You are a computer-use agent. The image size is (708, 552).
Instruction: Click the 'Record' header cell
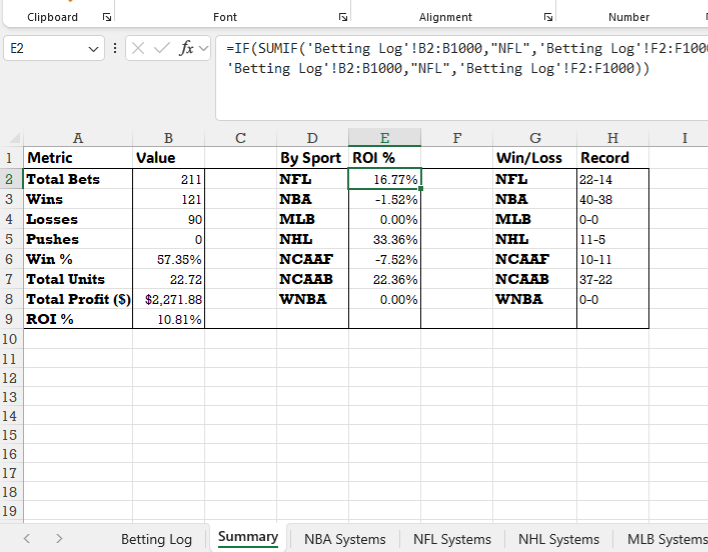point(613,158)
